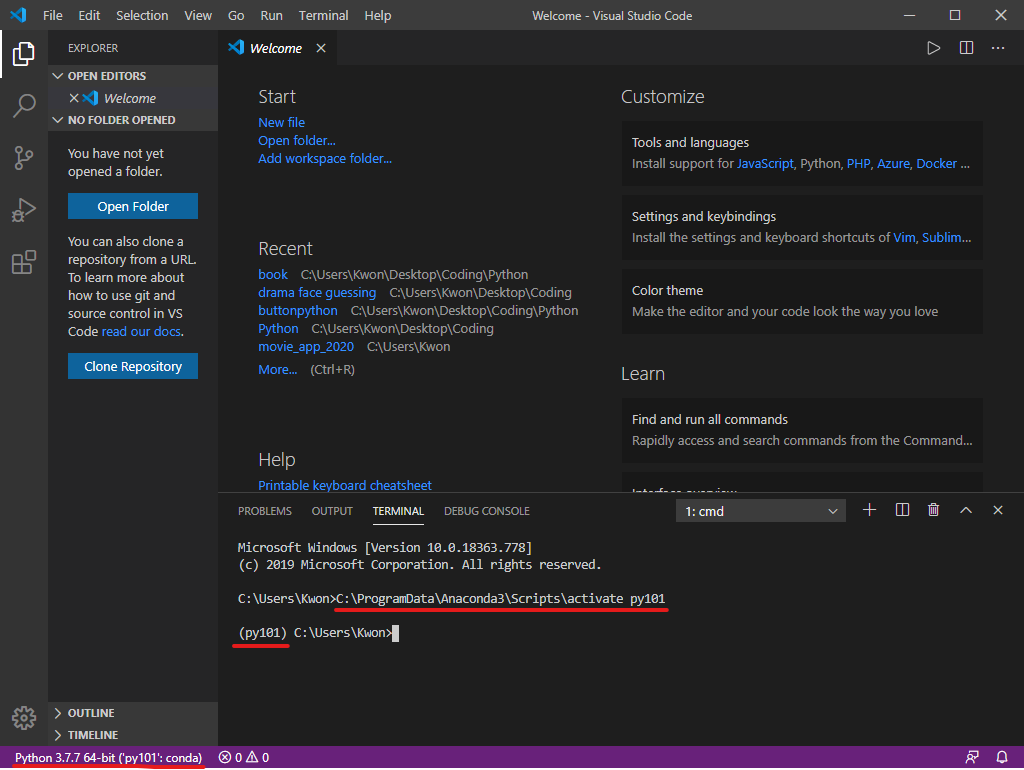Open the Extensions view
Screen dimensions: 1024x770
pos(24,262)
